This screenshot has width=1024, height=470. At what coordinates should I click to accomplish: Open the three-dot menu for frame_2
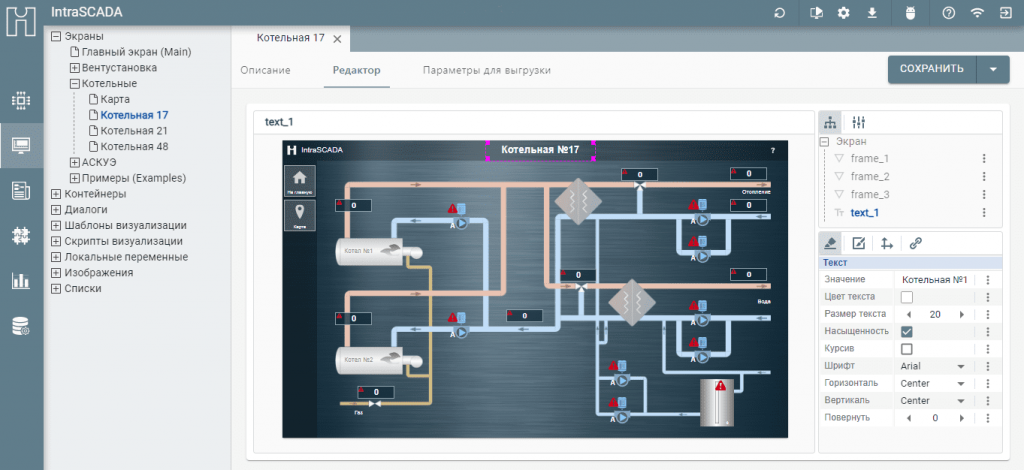pos(984,176)
